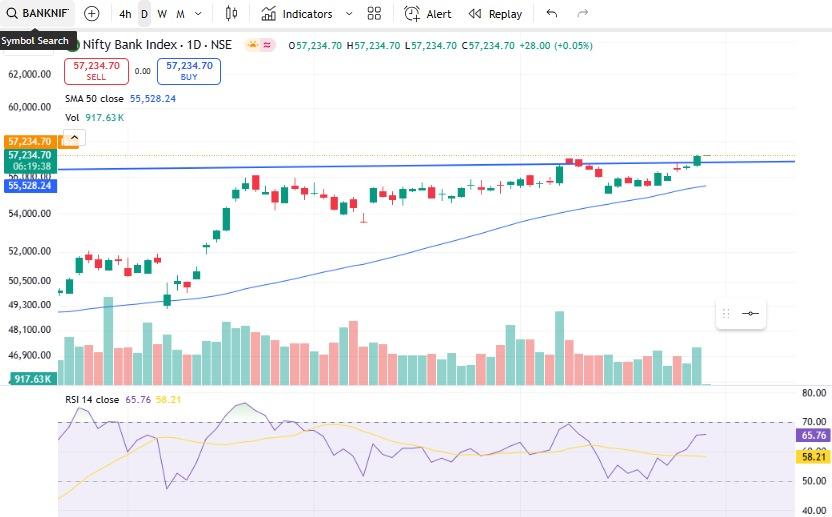Create a new Alert
Screen dimensions: 832x517
click(x=428, y=14)
